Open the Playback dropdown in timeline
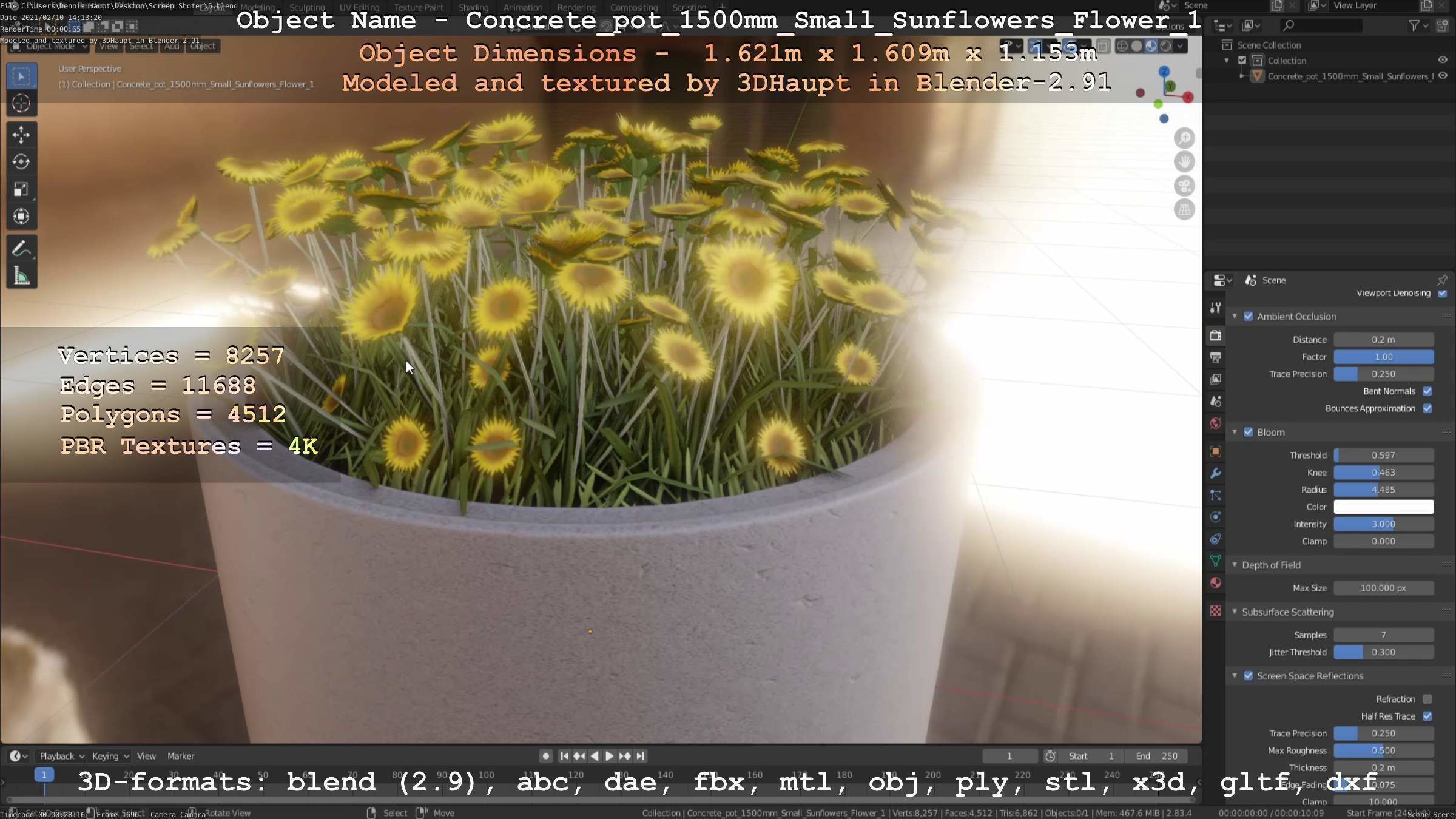This screenshot has height=819, width=1456. pyautogui.click(x=62, y=756)
